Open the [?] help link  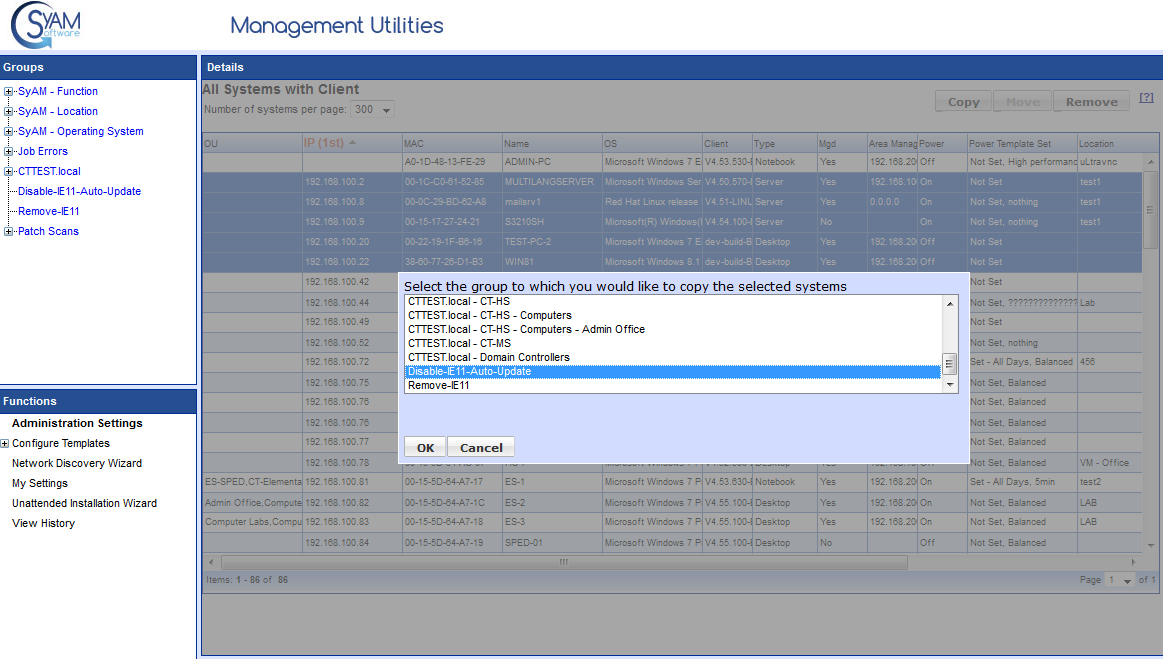click(x=1146, y=98)
